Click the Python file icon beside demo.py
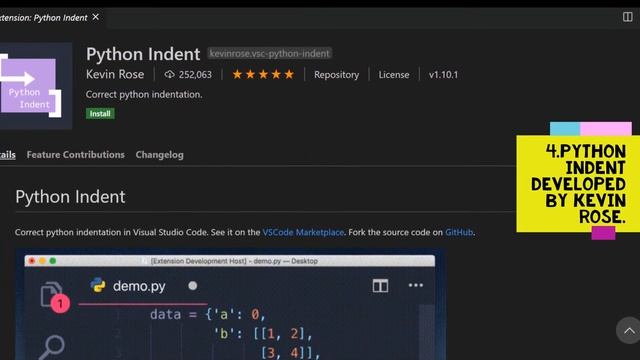 click(98, 285)
